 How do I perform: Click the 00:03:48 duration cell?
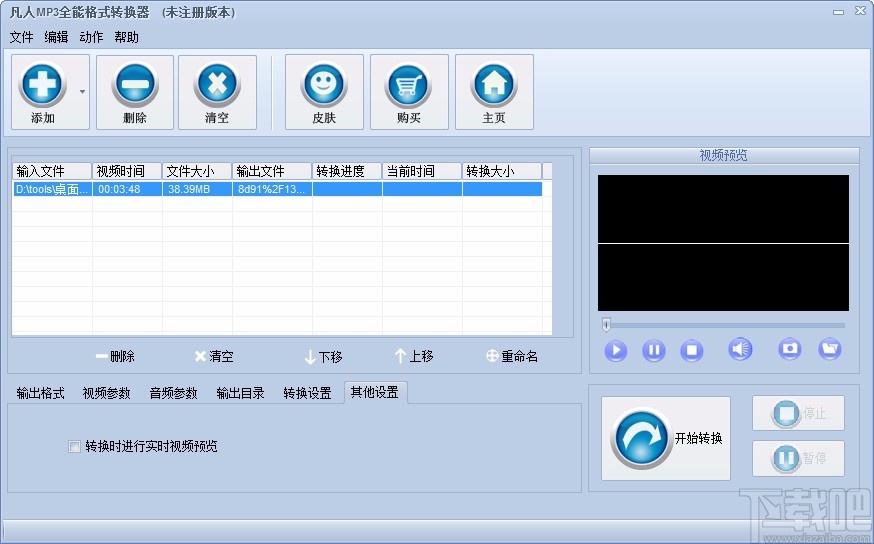[127, 189]
